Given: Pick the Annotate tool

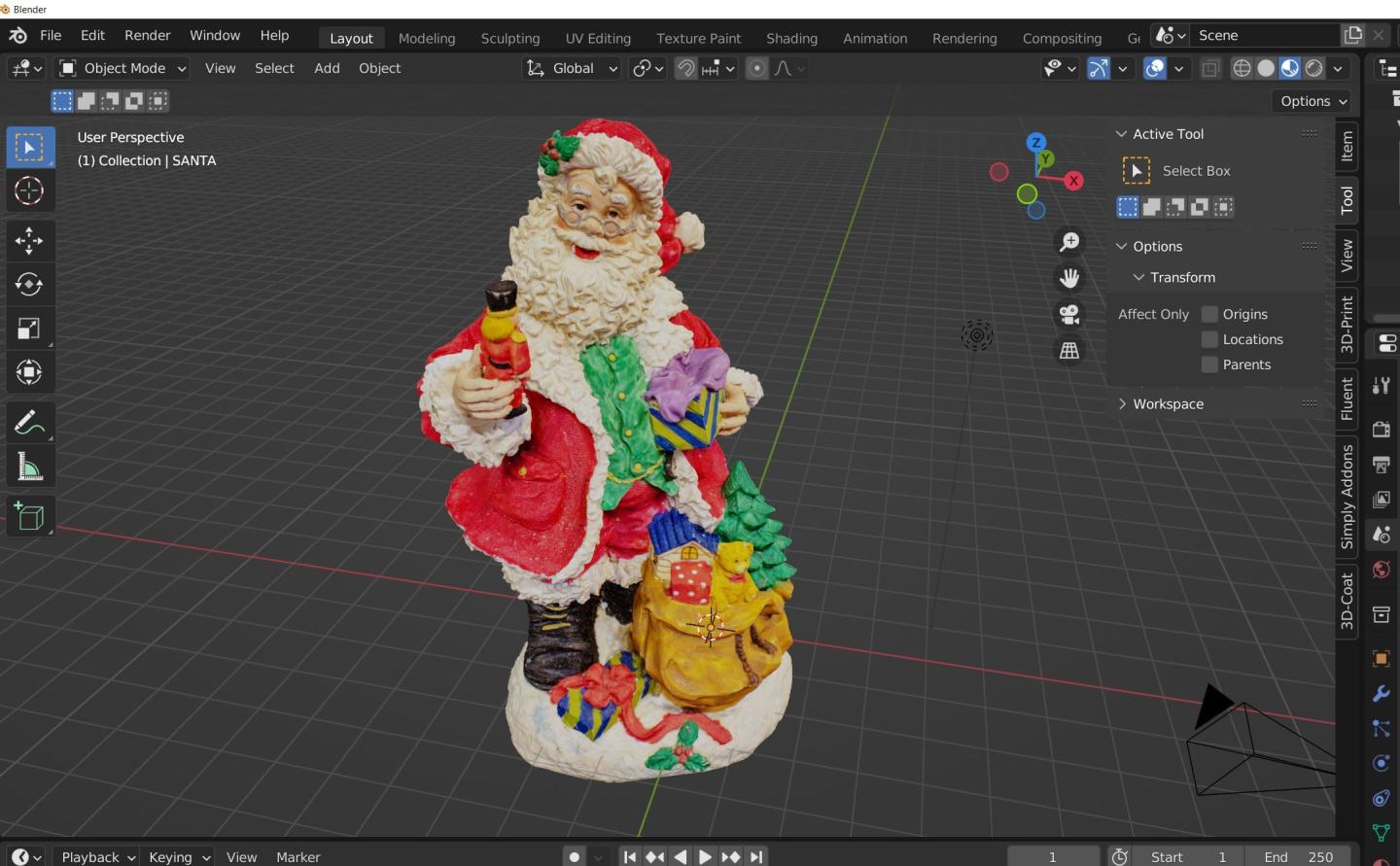Looking at the screenshot, I should pyautogui.click(x=29, y=423).
